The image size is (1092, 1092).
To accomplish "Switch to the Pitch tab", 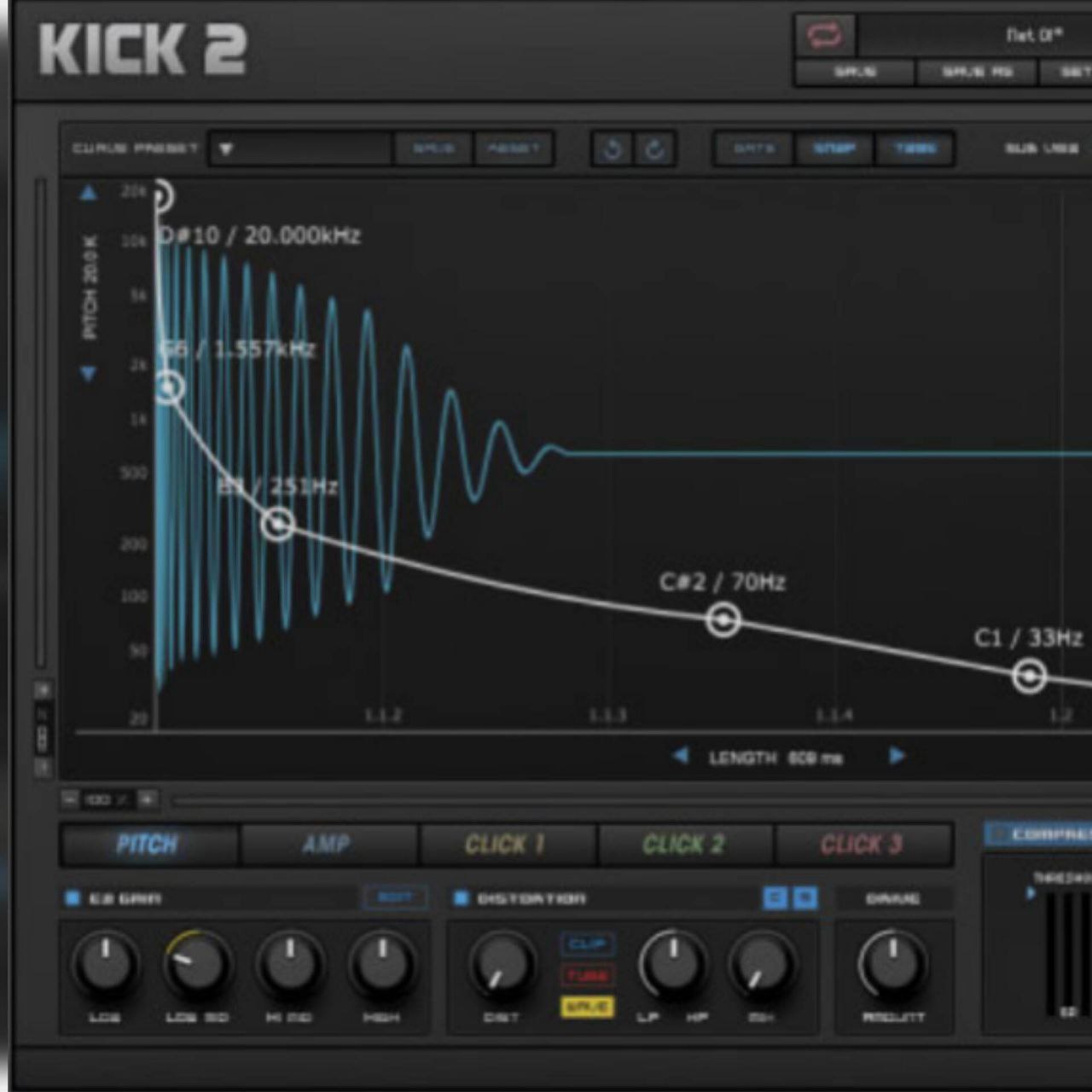I will (x=149, y=845).
